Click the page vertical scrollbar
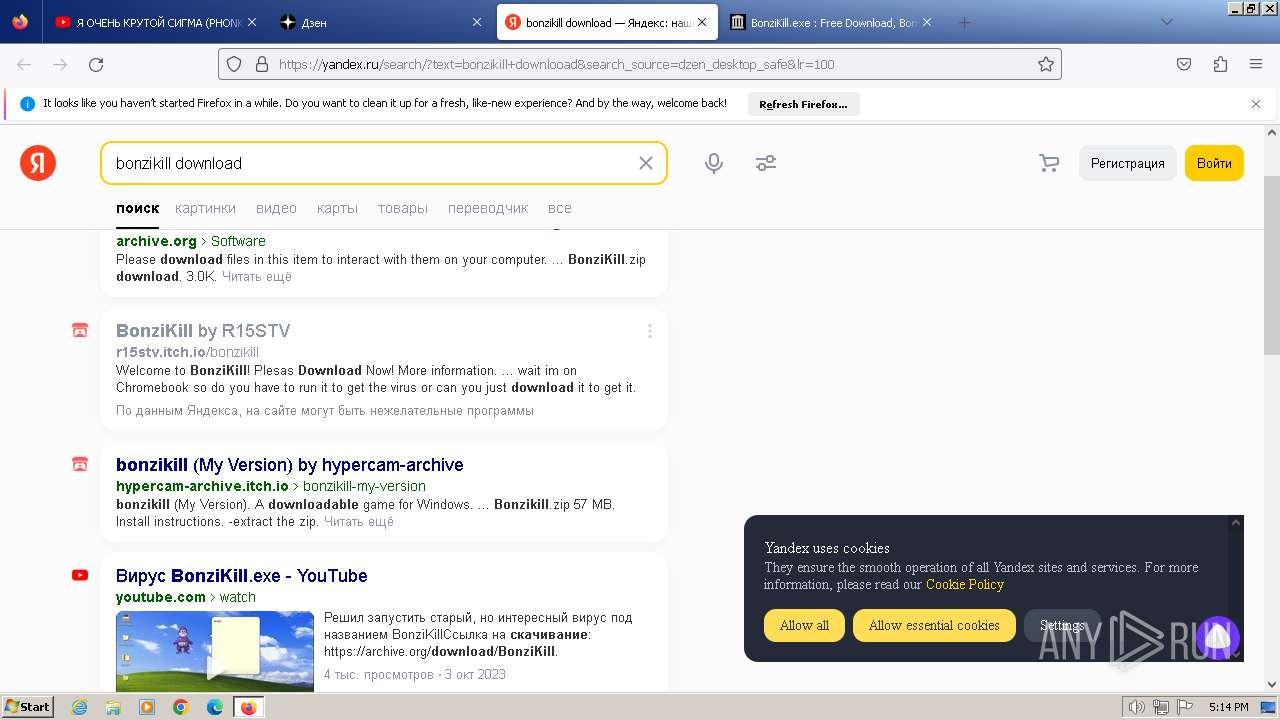 click(1271, 265)
